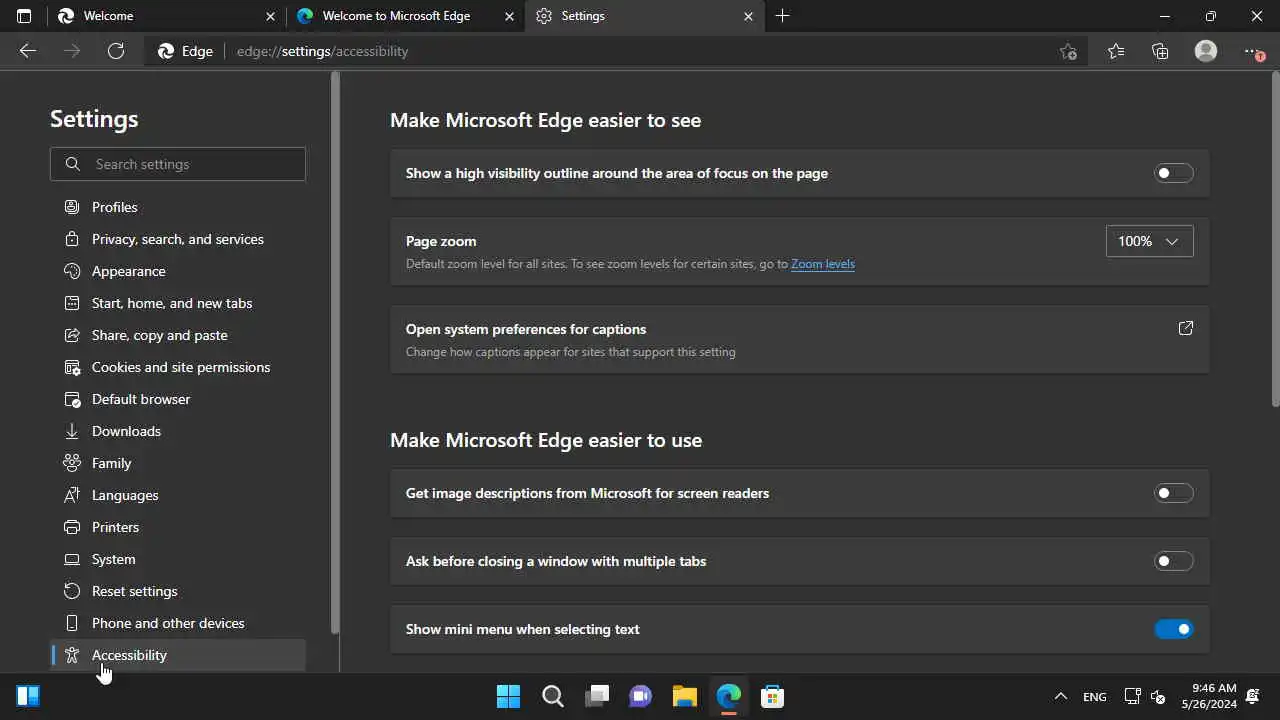1280x720 pixels.
Task: Open Microsoft Store from taskbar
Action: point(772,696)
